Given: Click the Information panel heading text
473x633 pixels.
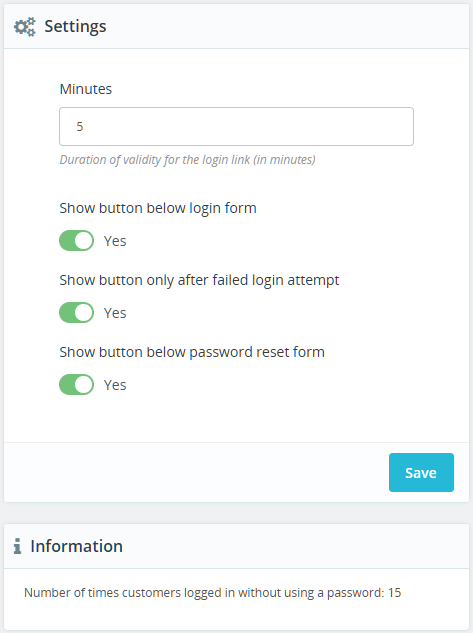Looking at the screenshot, I should pos(77,546).
